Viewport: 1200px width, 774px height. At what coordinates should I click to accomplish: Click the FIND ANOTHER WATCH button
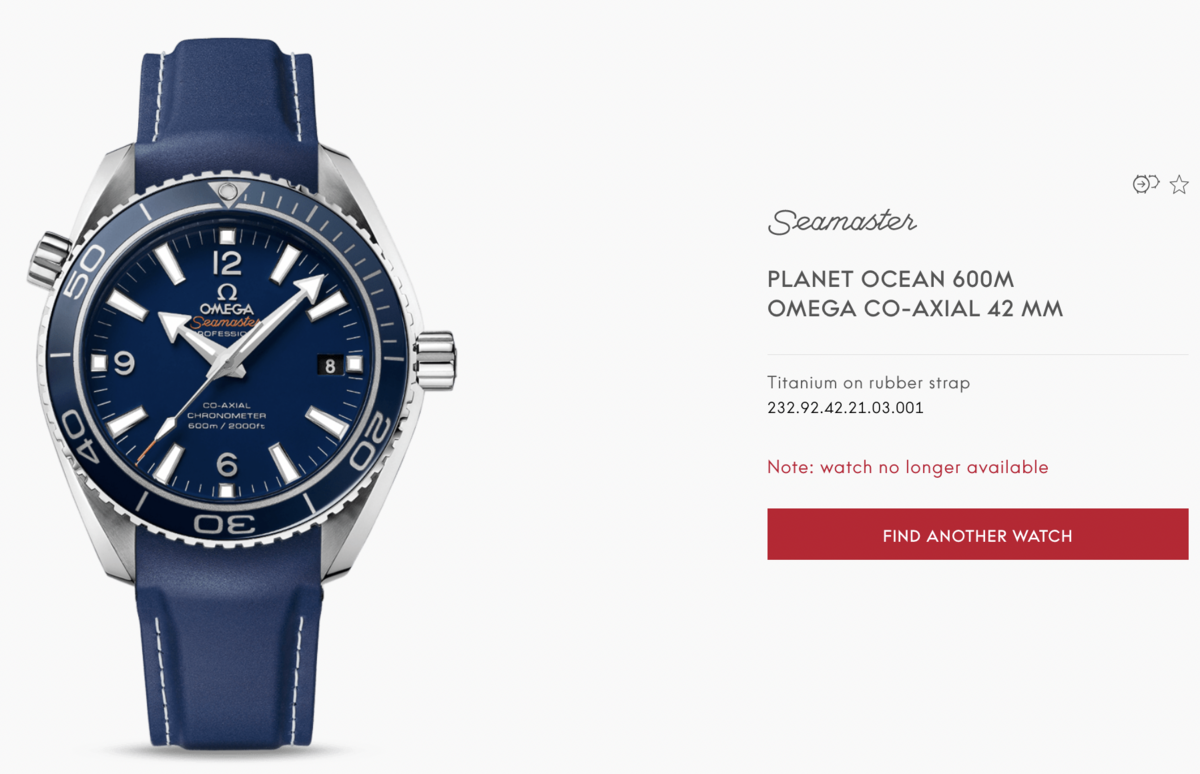click(x=978, y=534)
